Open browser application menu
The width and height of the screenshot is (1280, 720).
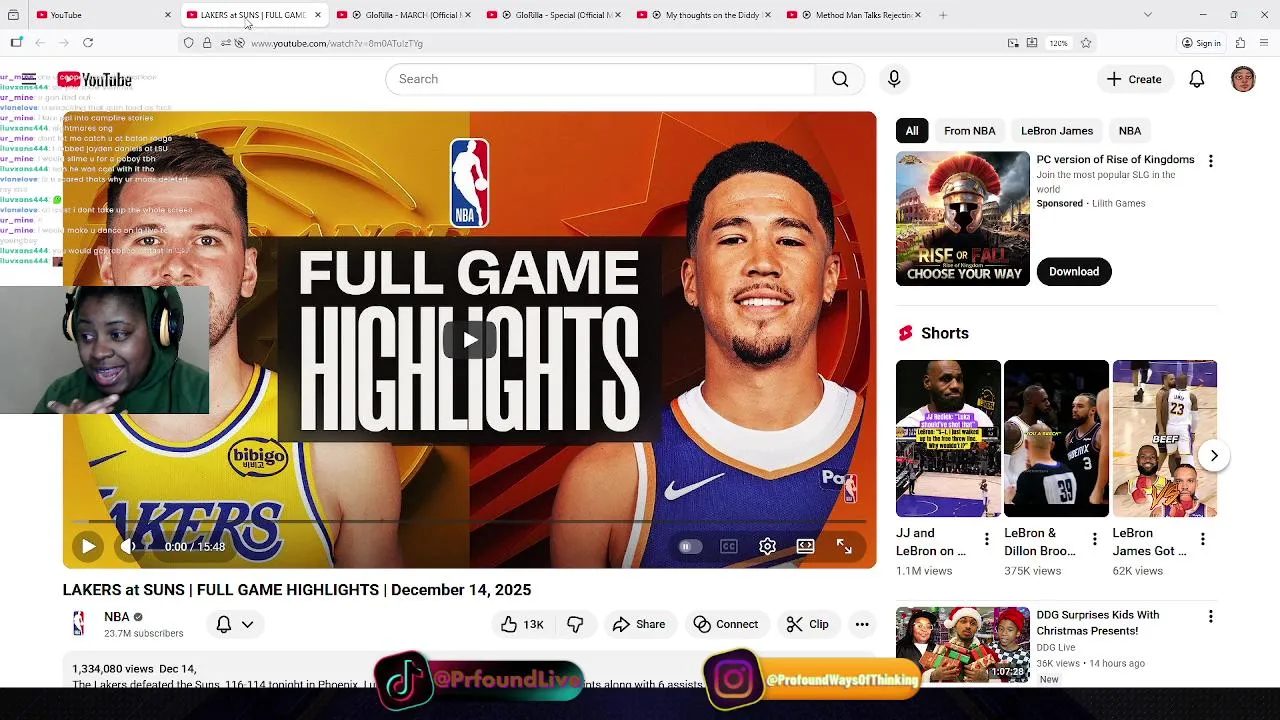1264,43
